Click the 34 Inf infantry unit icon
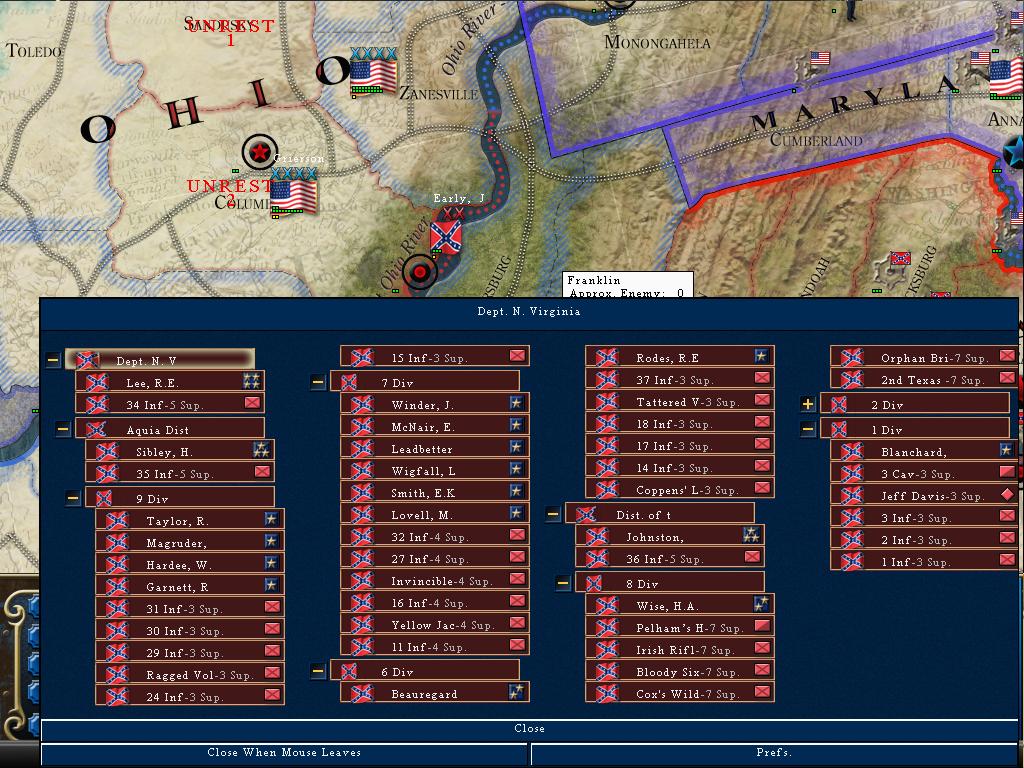The height and width of the screenshot is (768, 1024). pyautogui.click(x=252, y=403)
